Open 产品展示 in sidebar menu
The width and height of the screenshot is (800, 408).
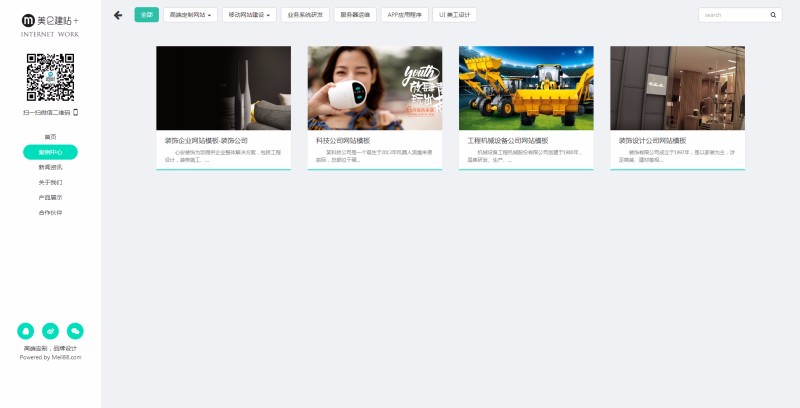click(51, 197)
